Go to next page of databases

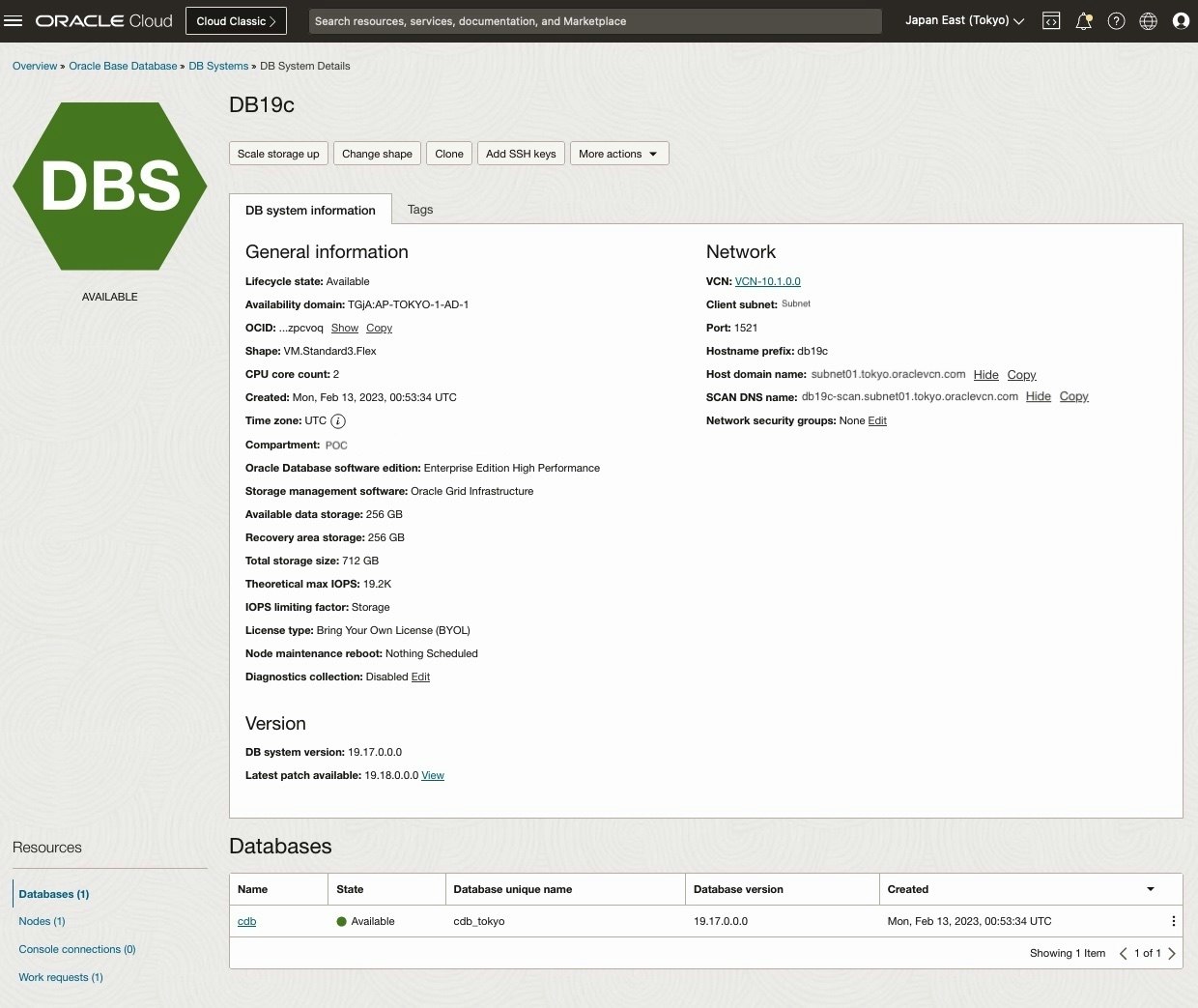coord(1172,953)
